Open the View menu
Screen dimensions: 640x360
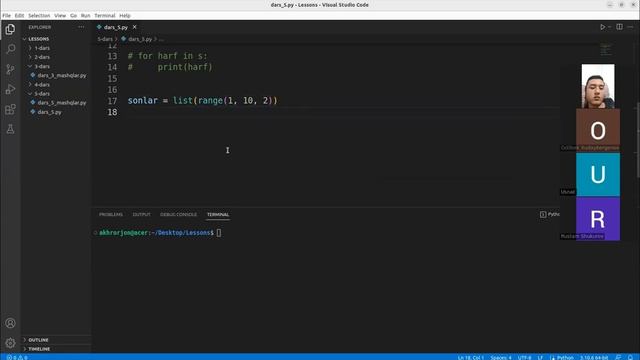click(x=60, y=16)
